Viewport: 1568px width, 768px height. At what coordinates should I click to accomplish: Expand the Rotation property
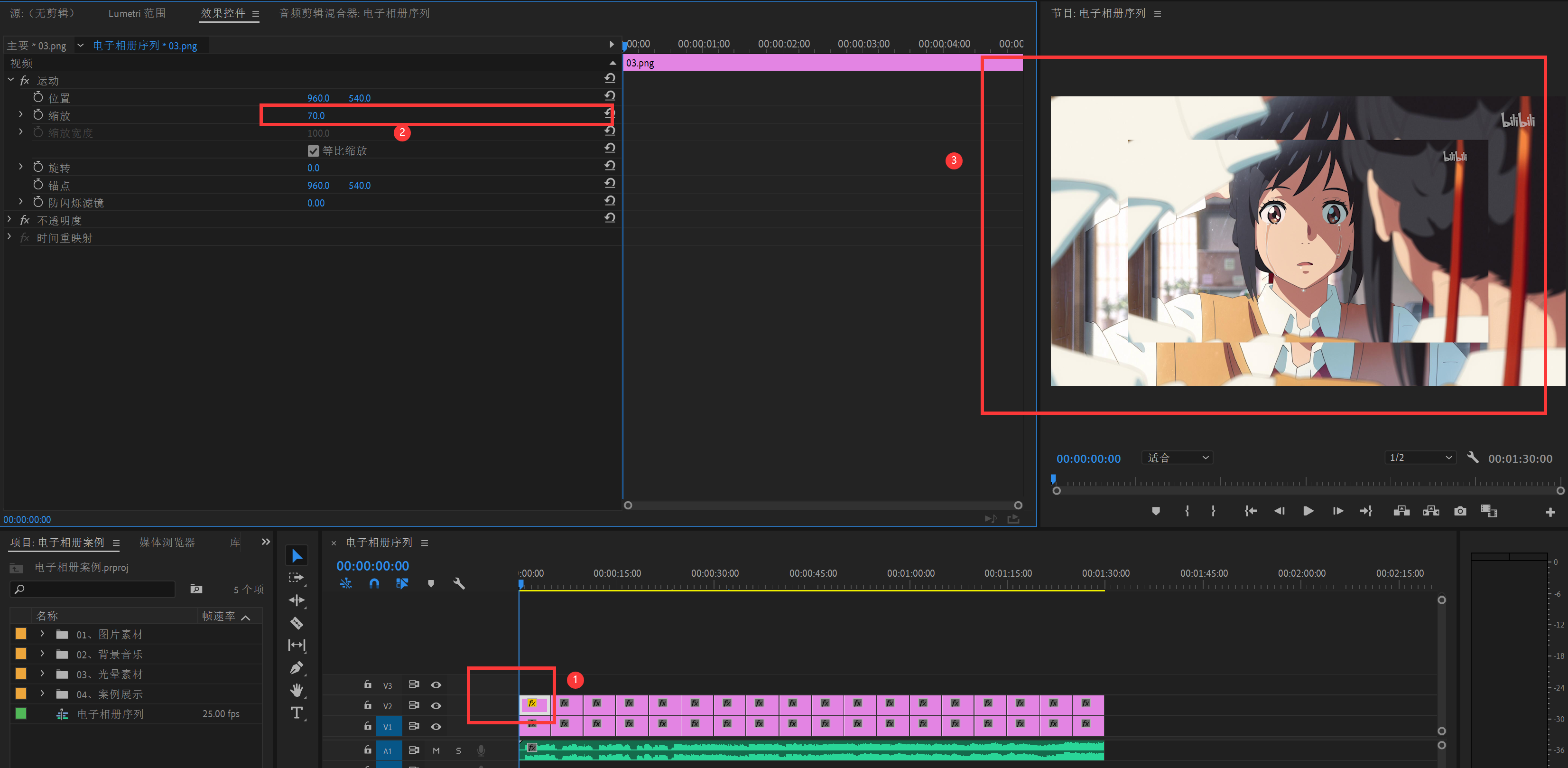(21, 167)
